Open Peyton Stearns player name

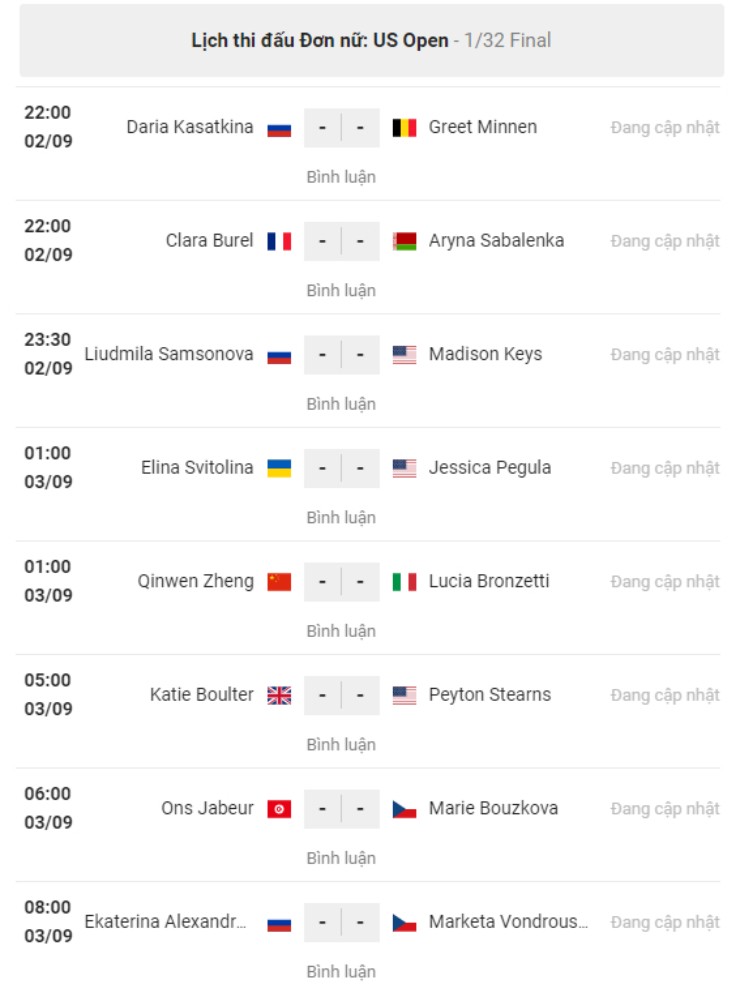pyautogui.click(x=489, y=695)
